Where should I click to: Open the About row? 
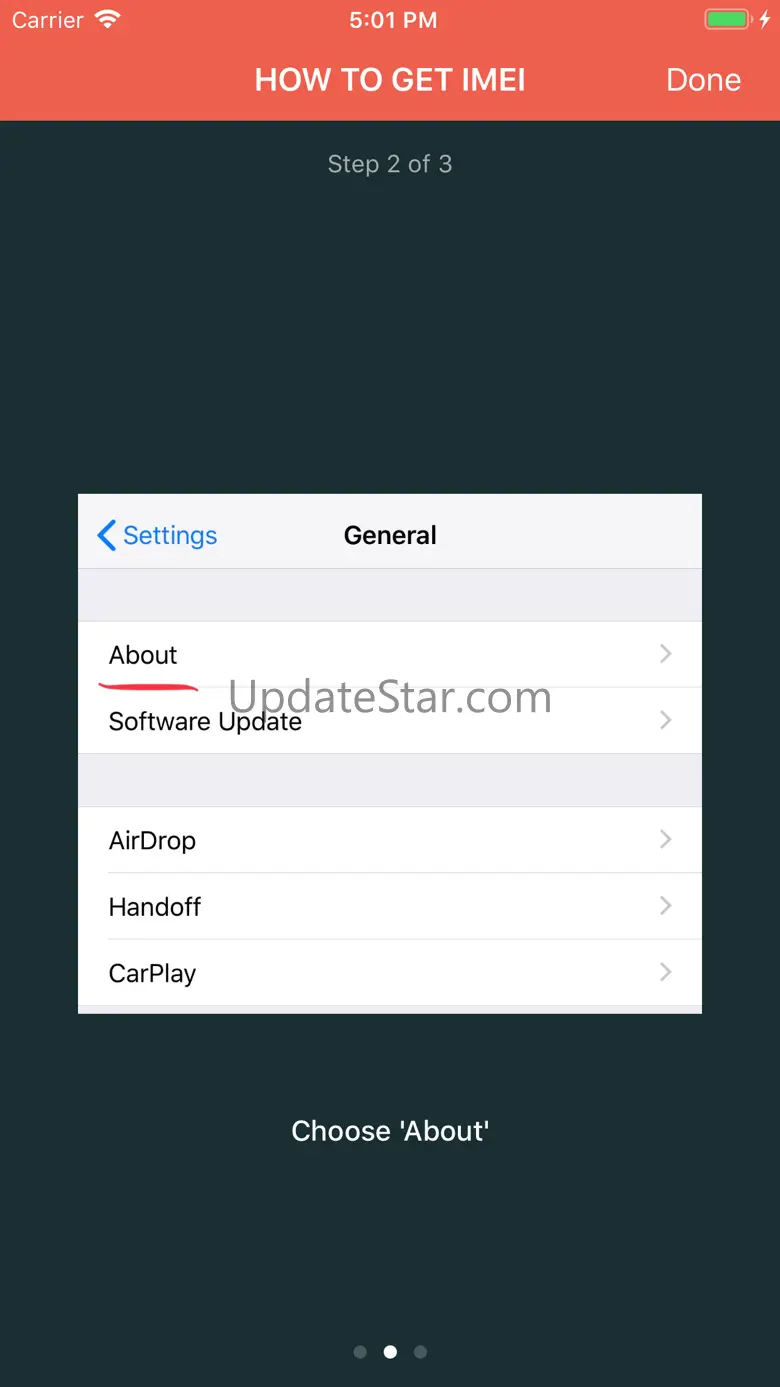pos(390,654)
